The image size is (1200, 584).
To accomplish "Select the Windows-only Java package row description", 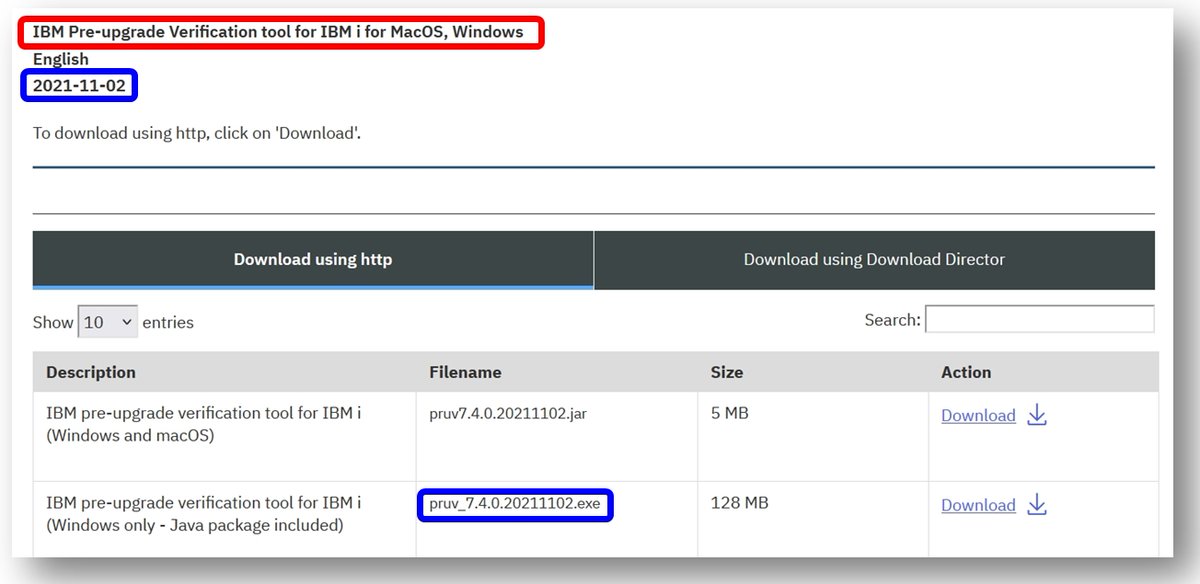I will 200,513.
